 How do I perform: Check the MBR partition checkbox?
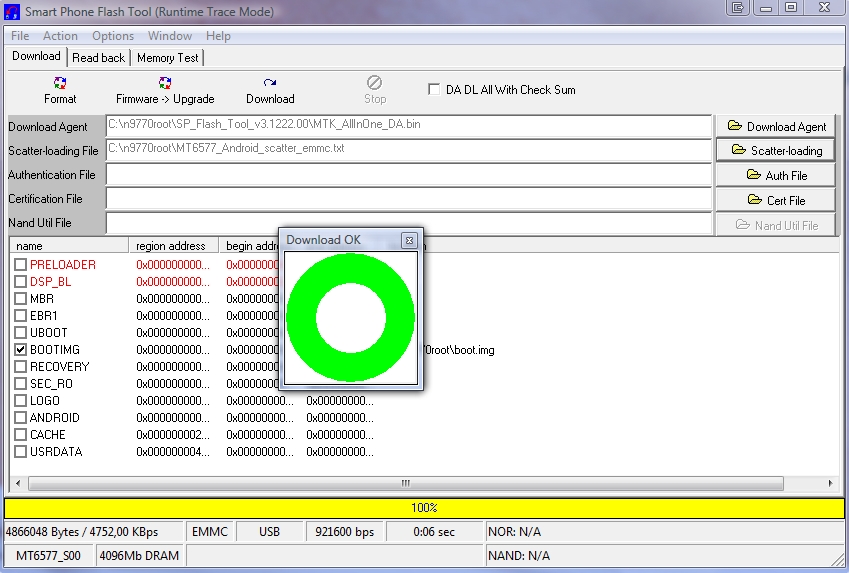point(21,299)
